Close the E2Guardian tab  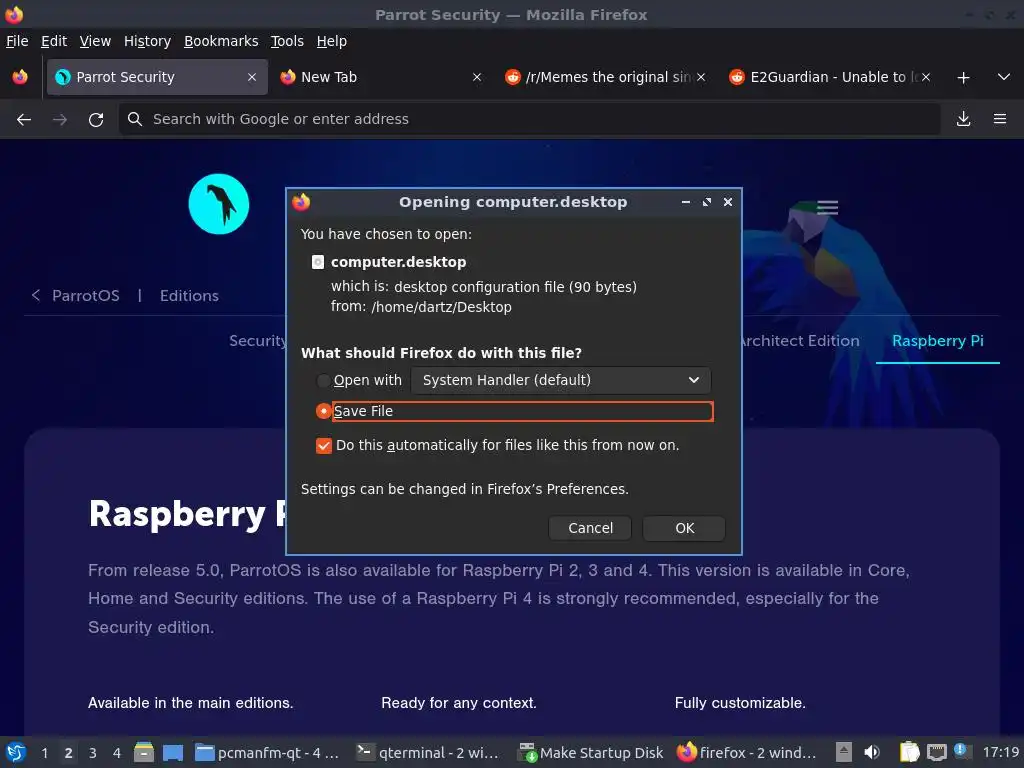tap(925, 77)
